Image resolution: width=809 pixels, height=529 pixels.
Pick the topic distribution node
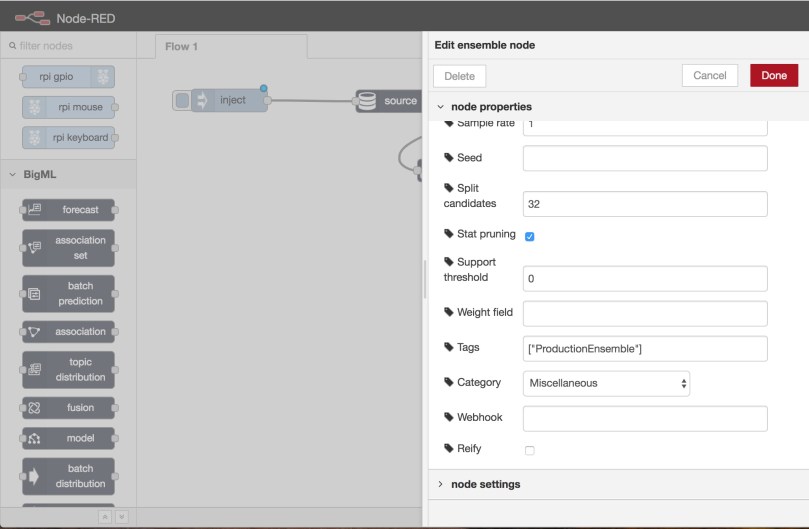click(68, 370)
